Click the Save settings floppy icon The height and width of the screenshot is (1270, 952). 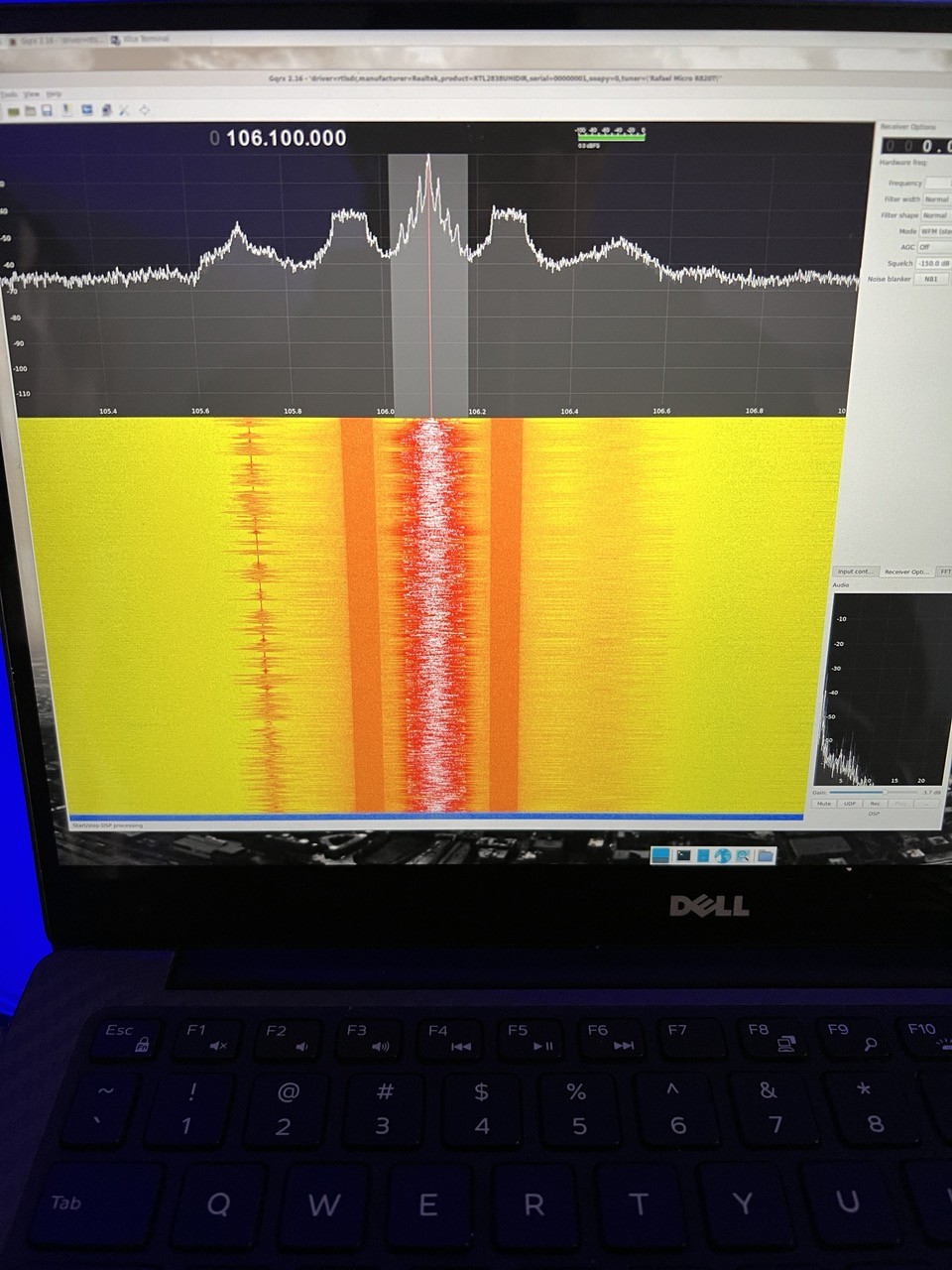47,110
